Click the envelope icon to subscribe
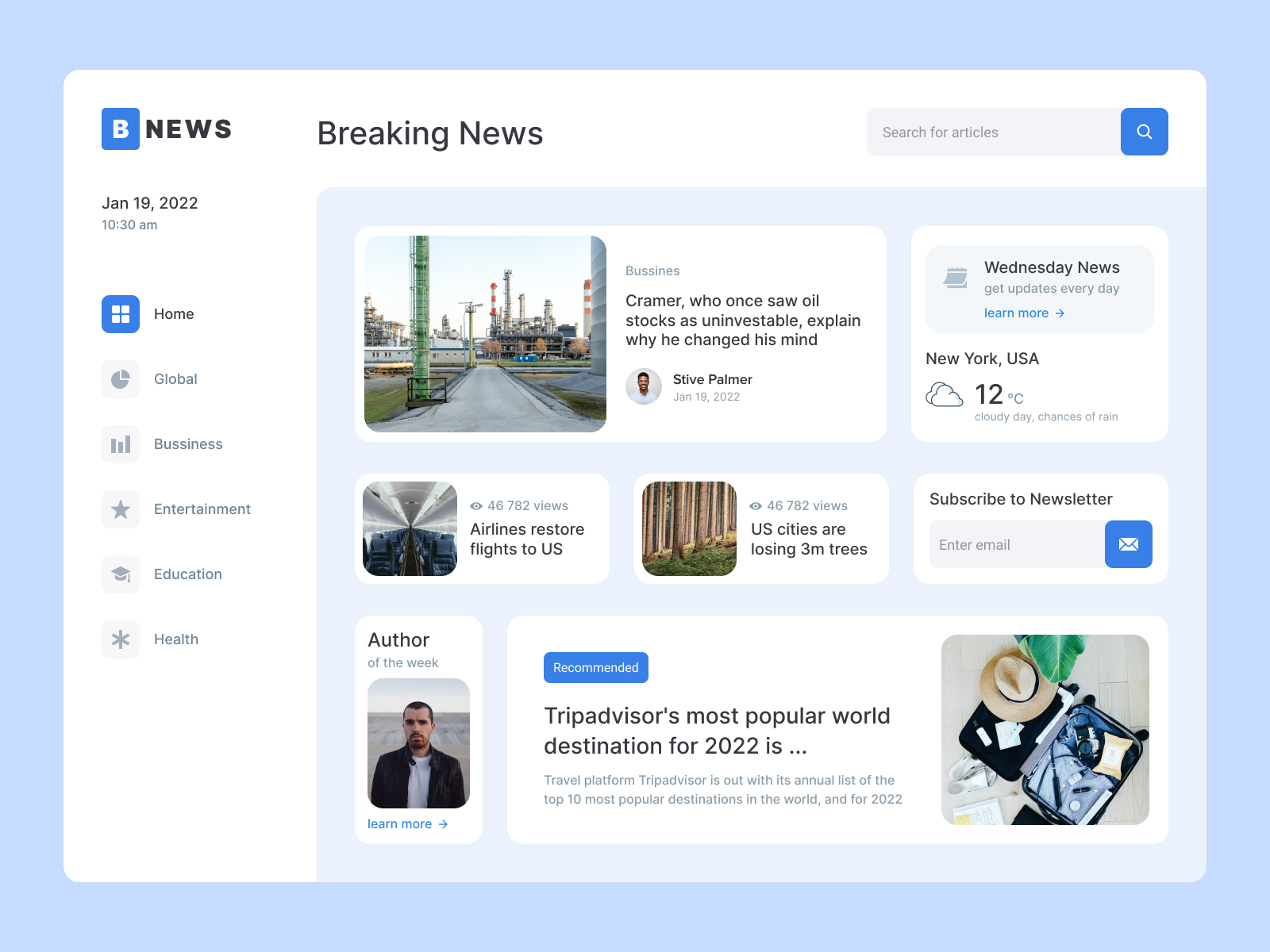 1128,544
